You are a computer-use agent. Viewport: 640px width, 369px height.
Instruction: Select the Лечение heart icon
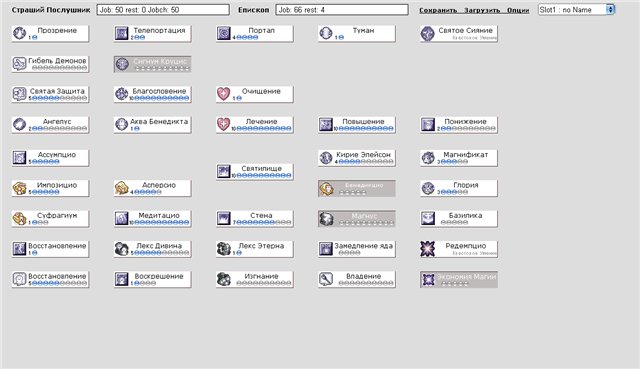tap(223, 124)
